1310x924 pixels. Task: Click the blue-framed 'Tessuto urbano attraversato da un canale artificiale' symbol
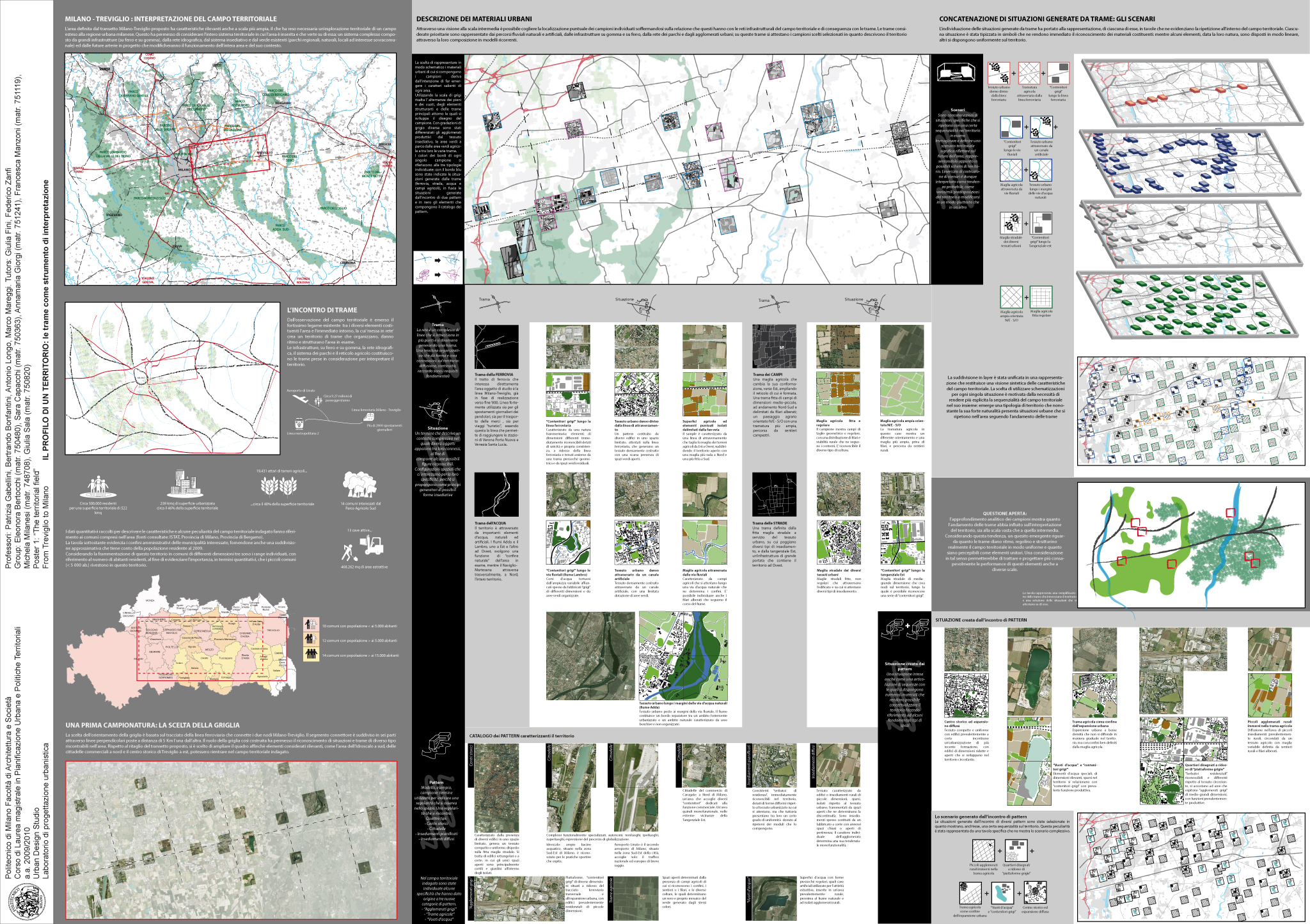[1041, 127]
